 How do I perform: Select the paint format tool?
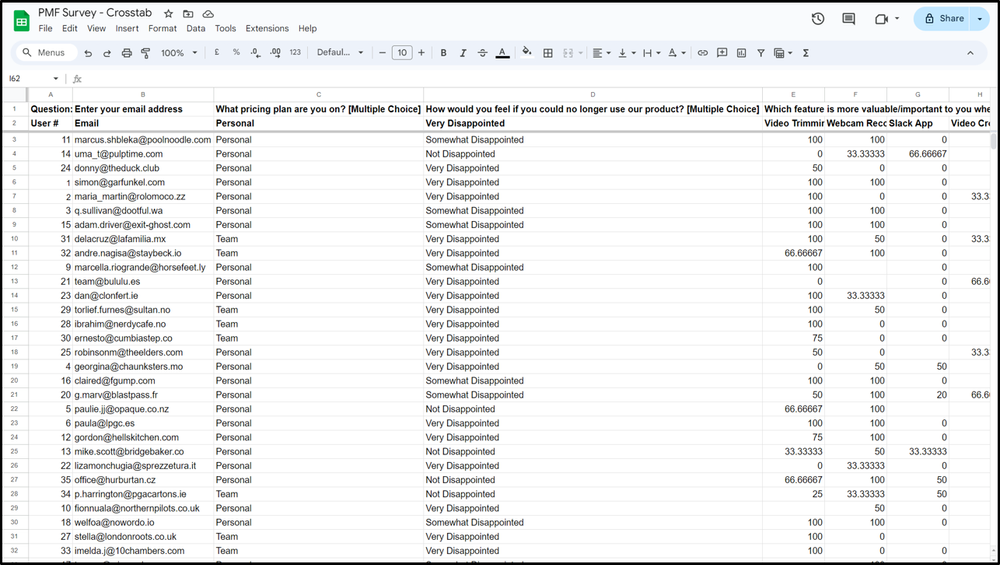pos(145,53)
